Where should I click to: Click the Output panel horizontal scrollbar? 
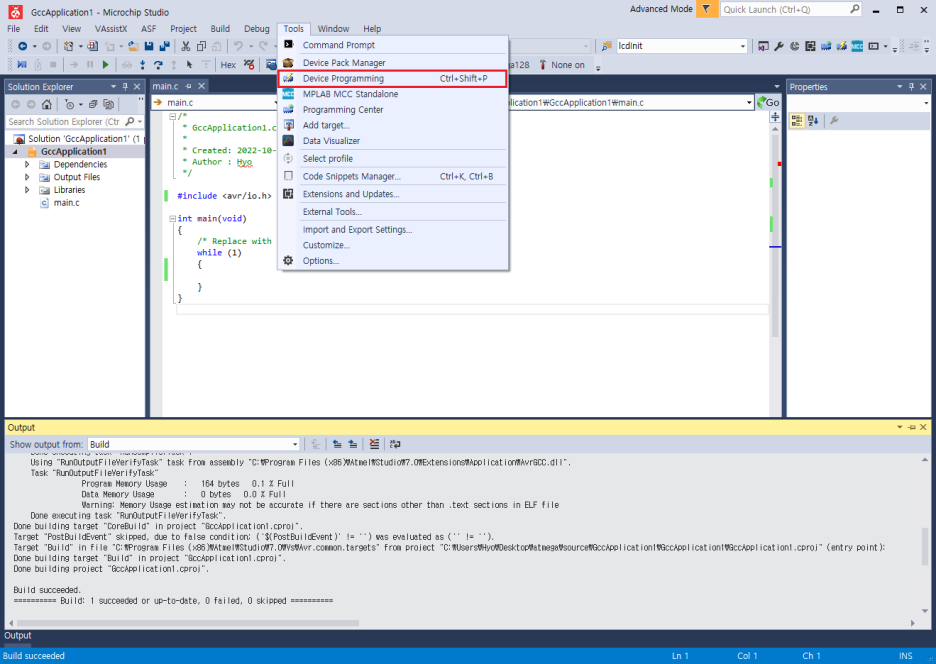point(188,623)
